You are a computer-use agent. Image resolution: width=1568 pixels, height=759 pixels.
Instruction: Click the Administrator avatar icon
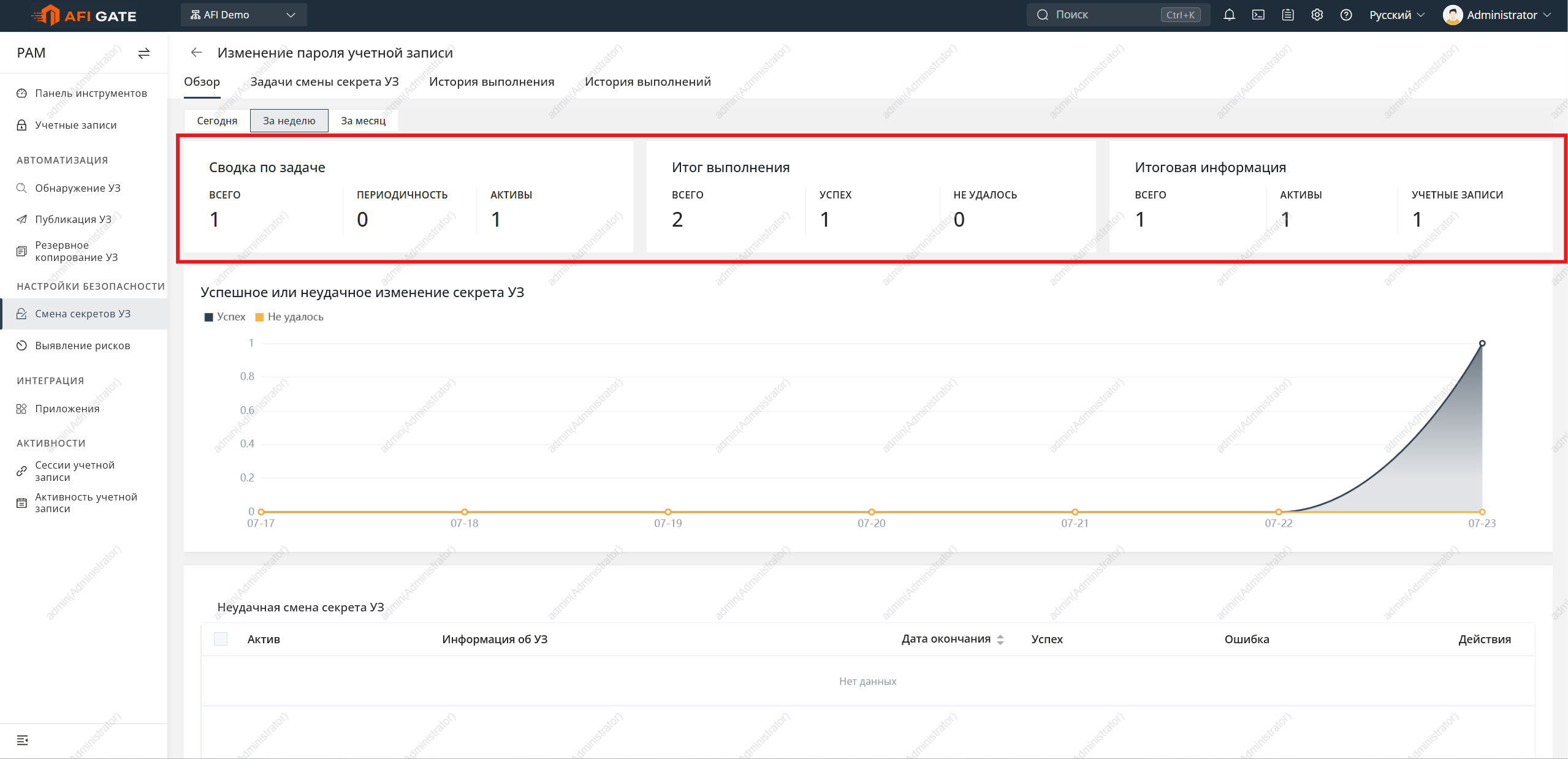(1453, 15)
